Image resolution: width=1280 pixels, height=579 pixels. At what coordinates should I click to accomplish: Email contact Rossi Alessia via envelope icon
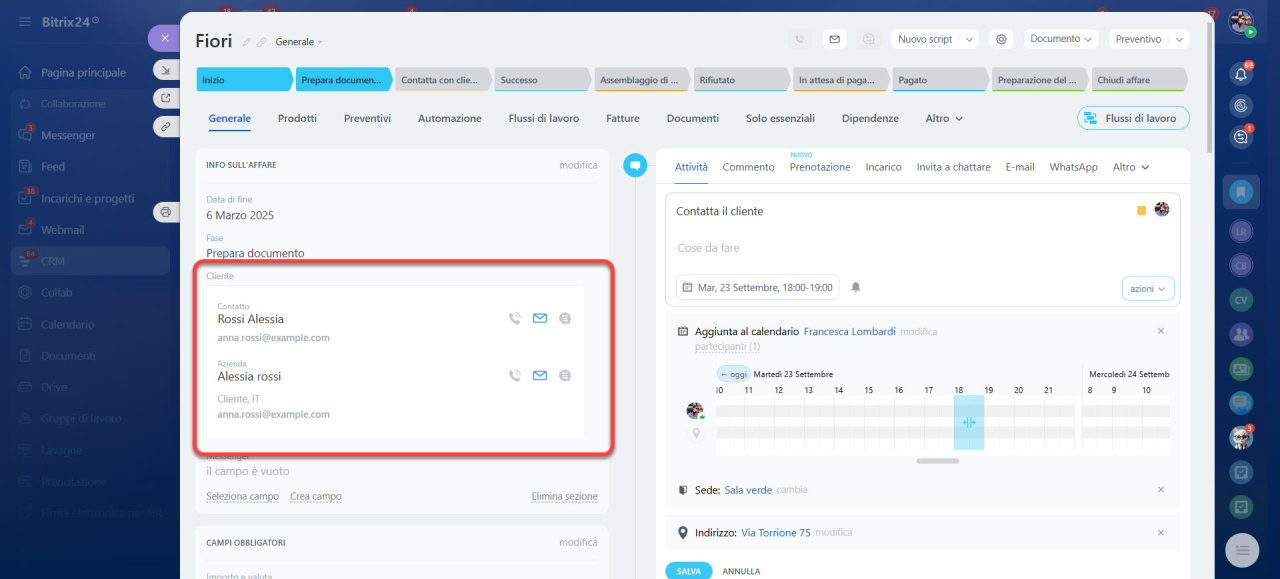click(x=540, y=319)
